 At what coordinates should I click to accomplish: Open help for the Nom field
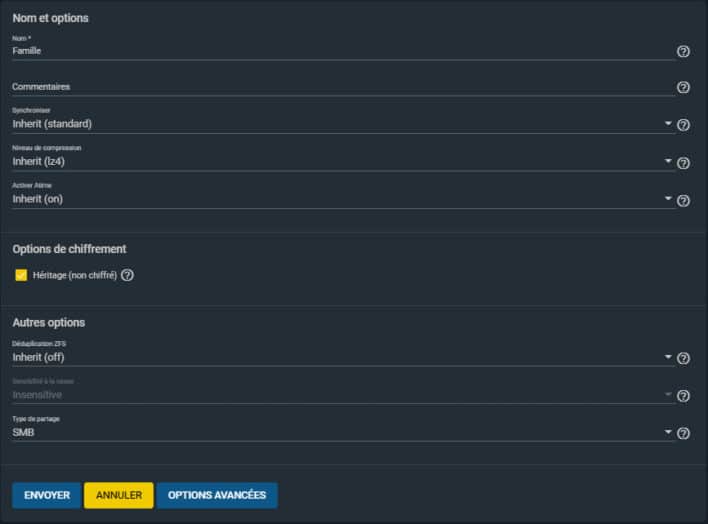(683, 51)
